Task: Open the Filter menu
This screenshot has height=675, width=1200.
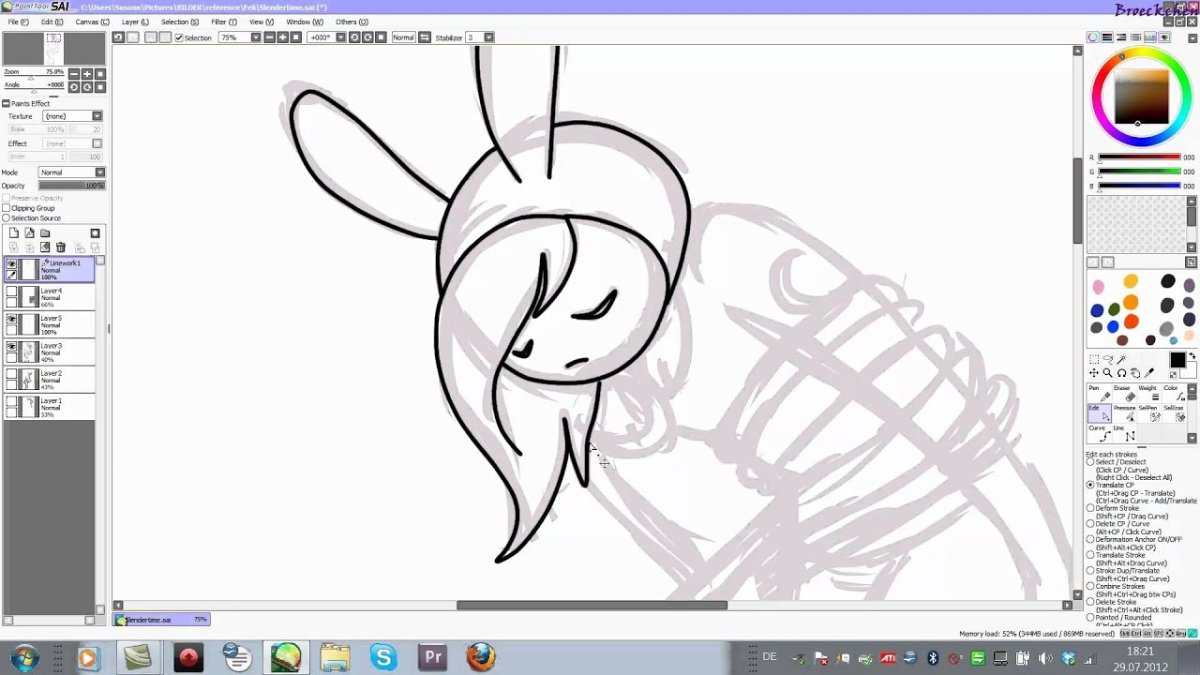Action: [x=223, y=21]
